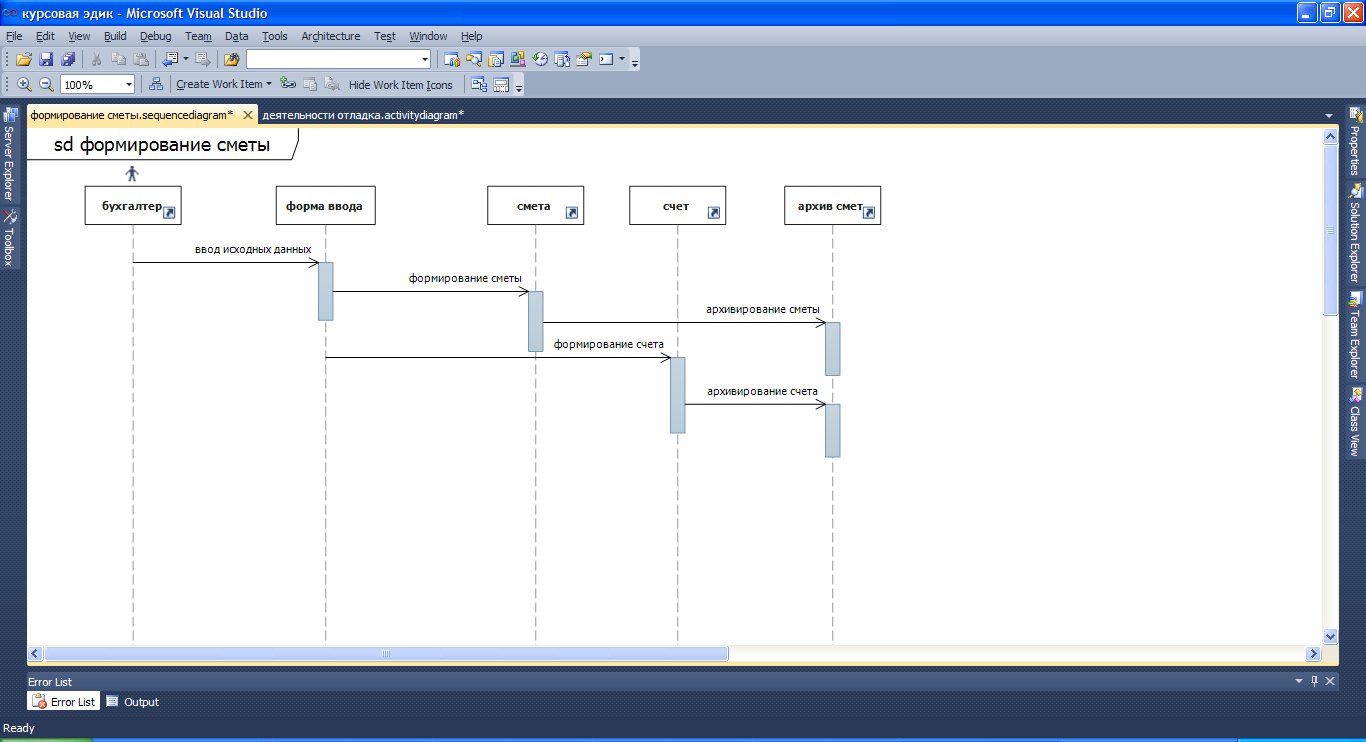Click the link icon on счет lifeline
This screenshot has height=742, width=1366.
[x=713, y=213]
